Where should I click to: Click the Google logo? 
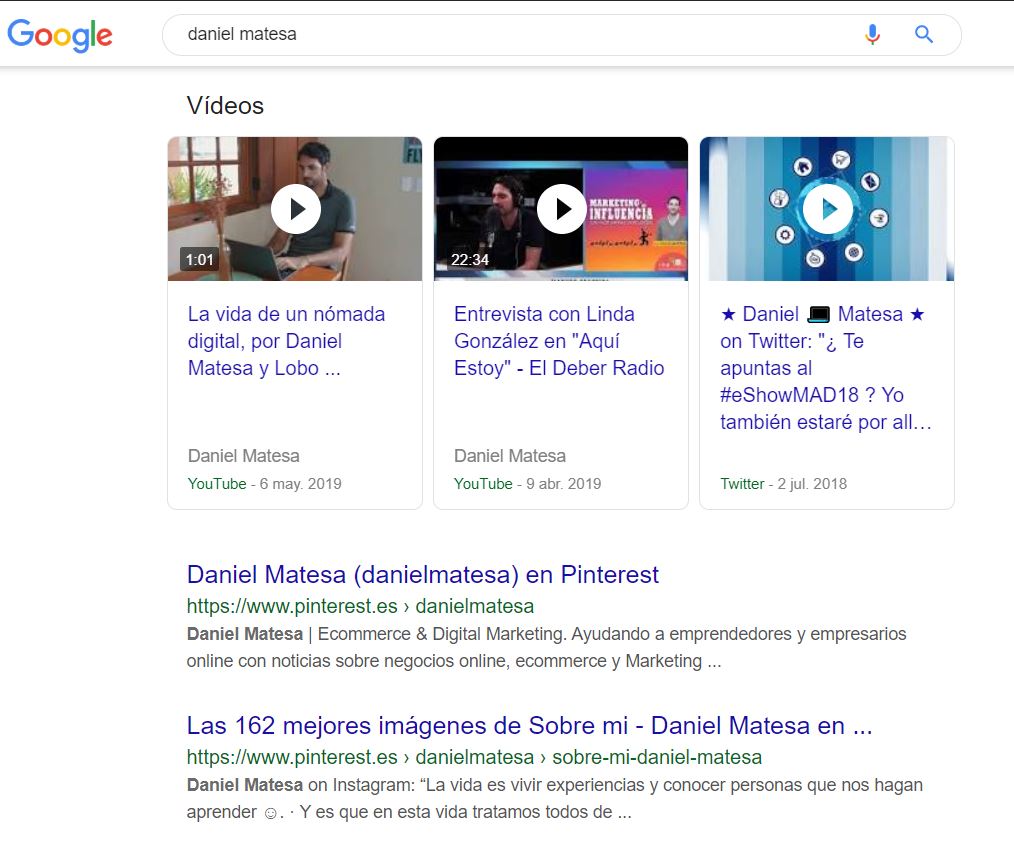[59, 35]
